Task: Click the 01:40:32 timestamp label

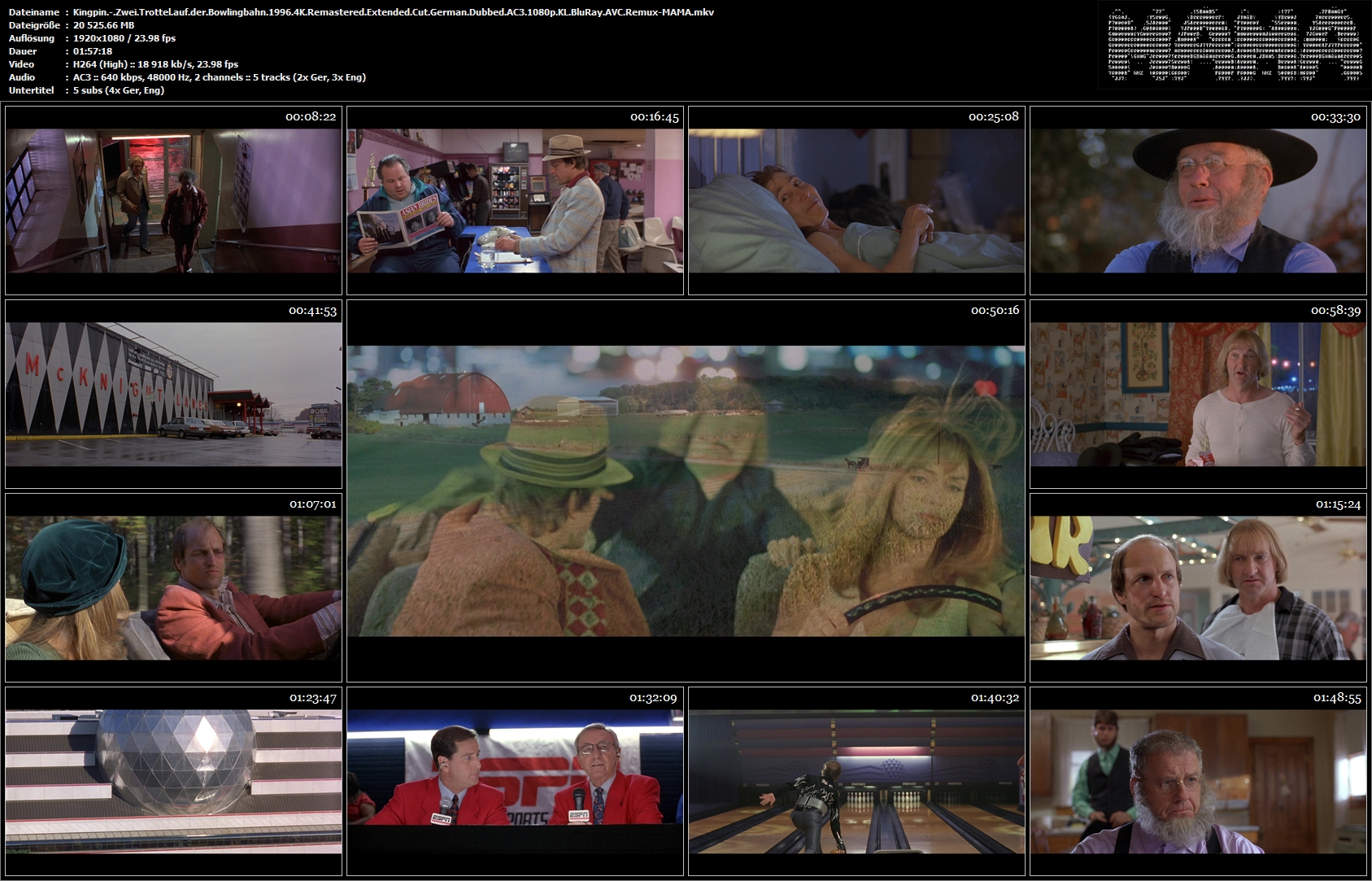Action: click(995, 698)
